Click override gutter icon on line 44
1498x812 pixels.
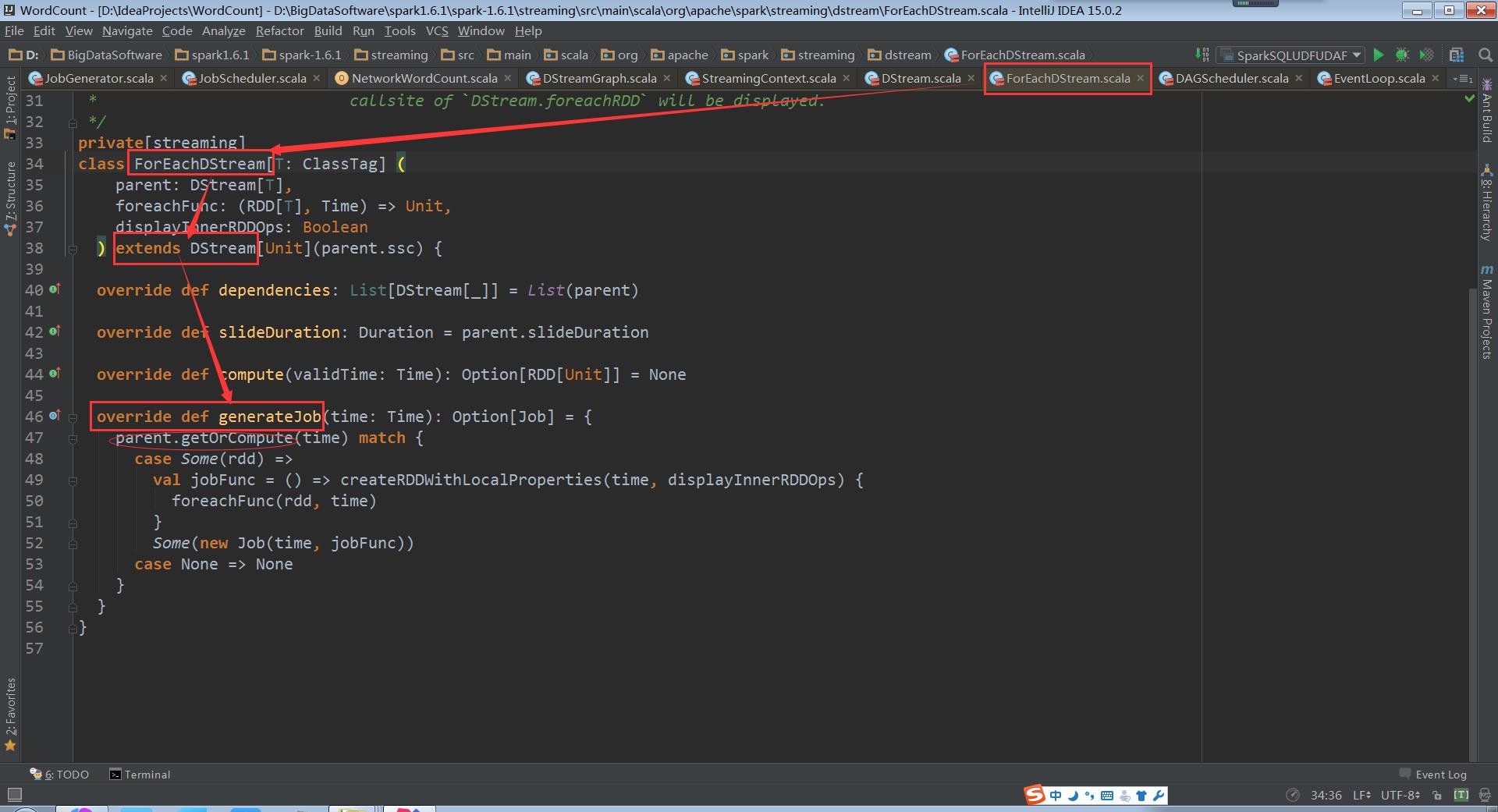point(55,374)
